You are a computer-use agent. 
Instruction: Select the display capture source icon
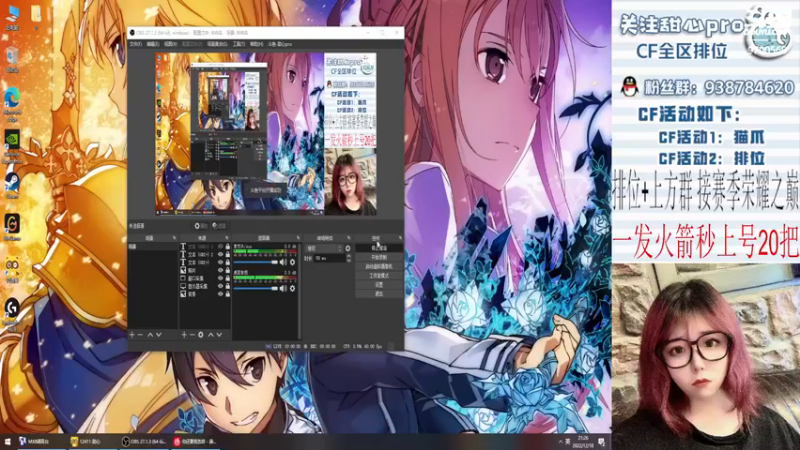pos(183,286)
